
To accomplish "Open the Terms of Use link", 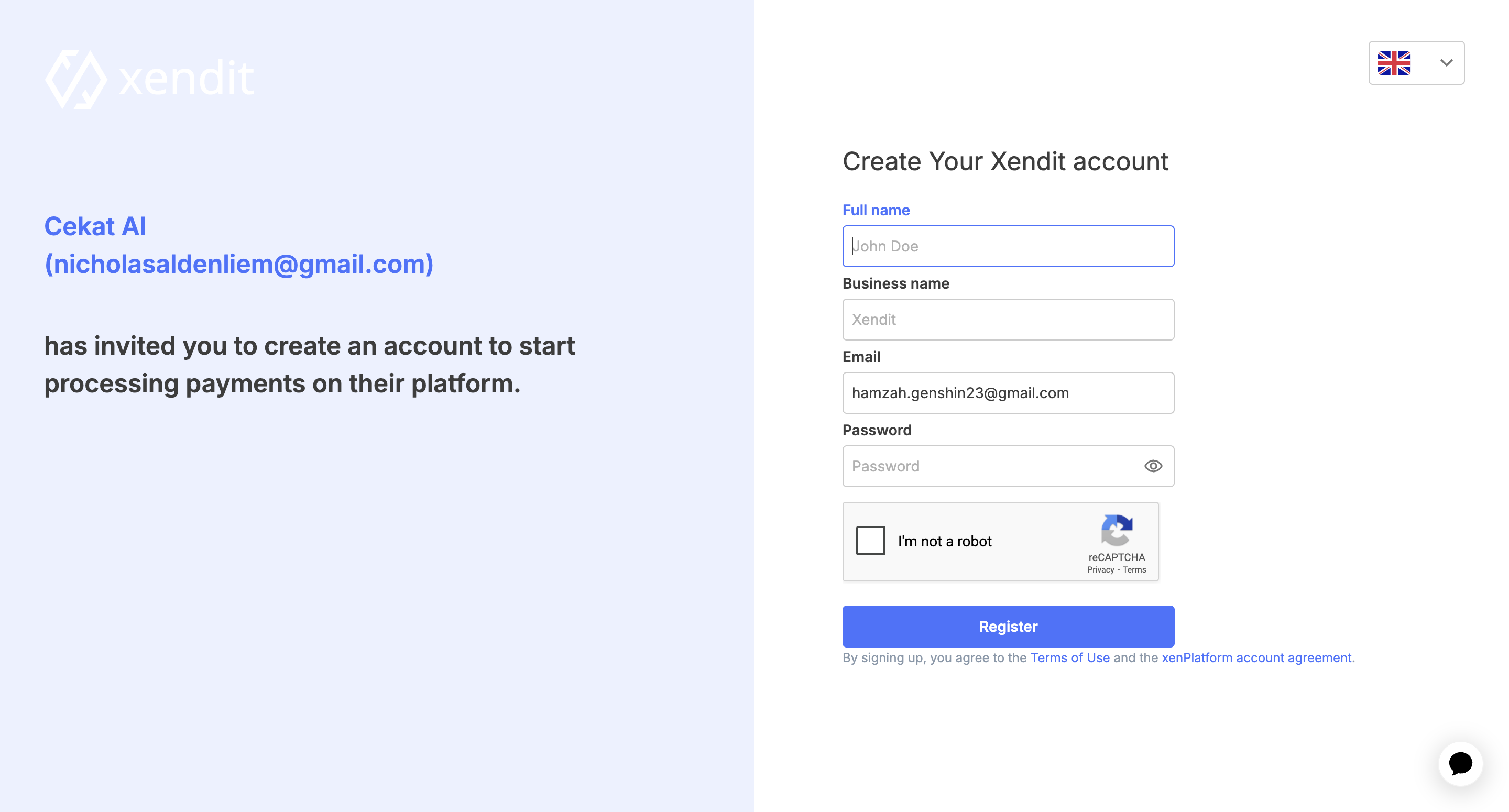I will click(x=1069, y=657).
